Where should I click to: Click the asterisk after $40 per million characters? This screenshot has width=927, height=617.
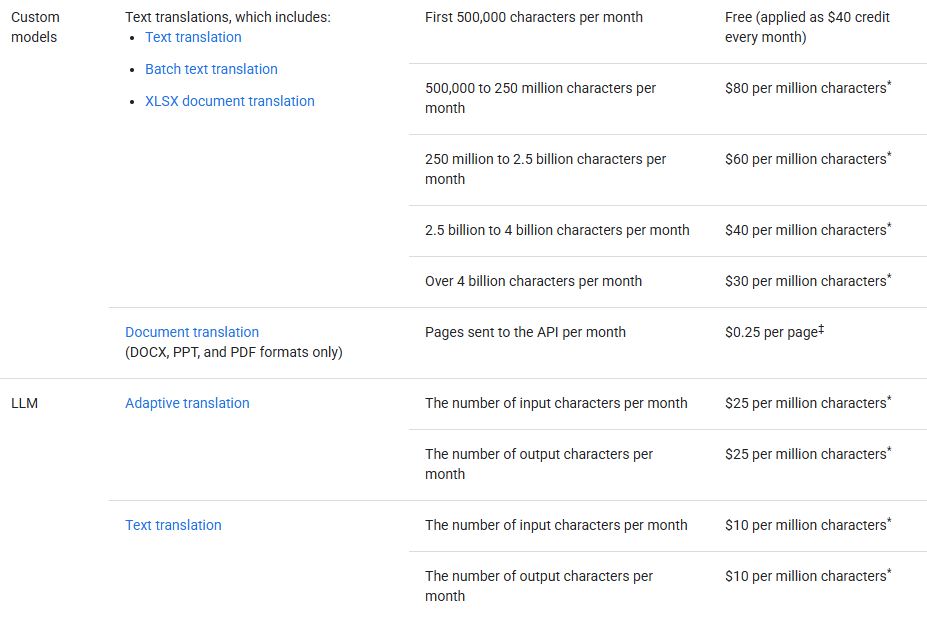[x=889, y=227]
